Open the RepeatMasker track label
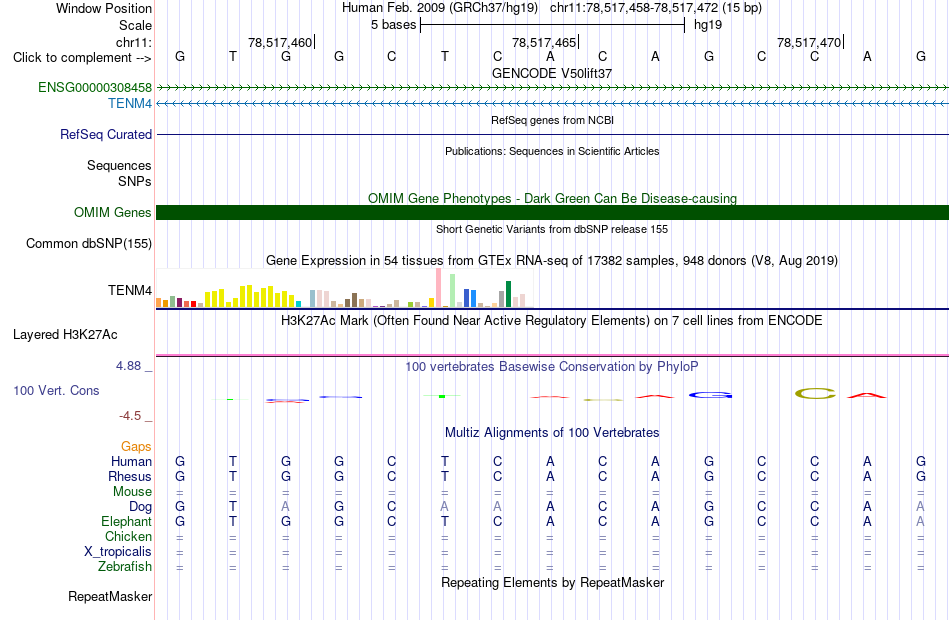Viewport: 950px width, 620px height. [110, 597]
